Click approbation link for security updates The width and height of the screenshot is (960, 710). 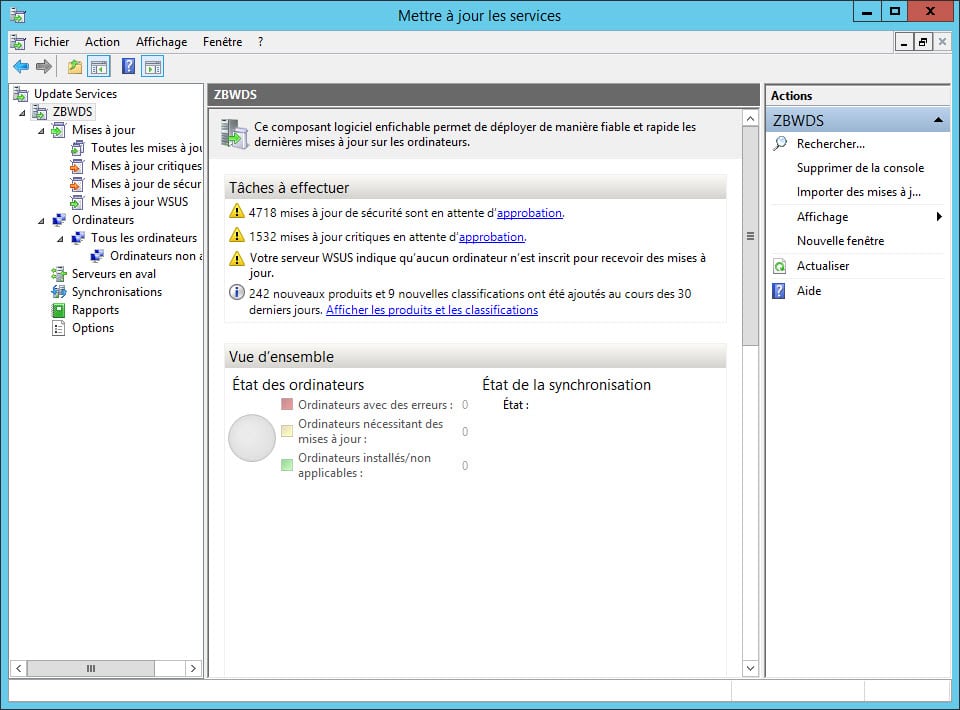tap(529, 213)
